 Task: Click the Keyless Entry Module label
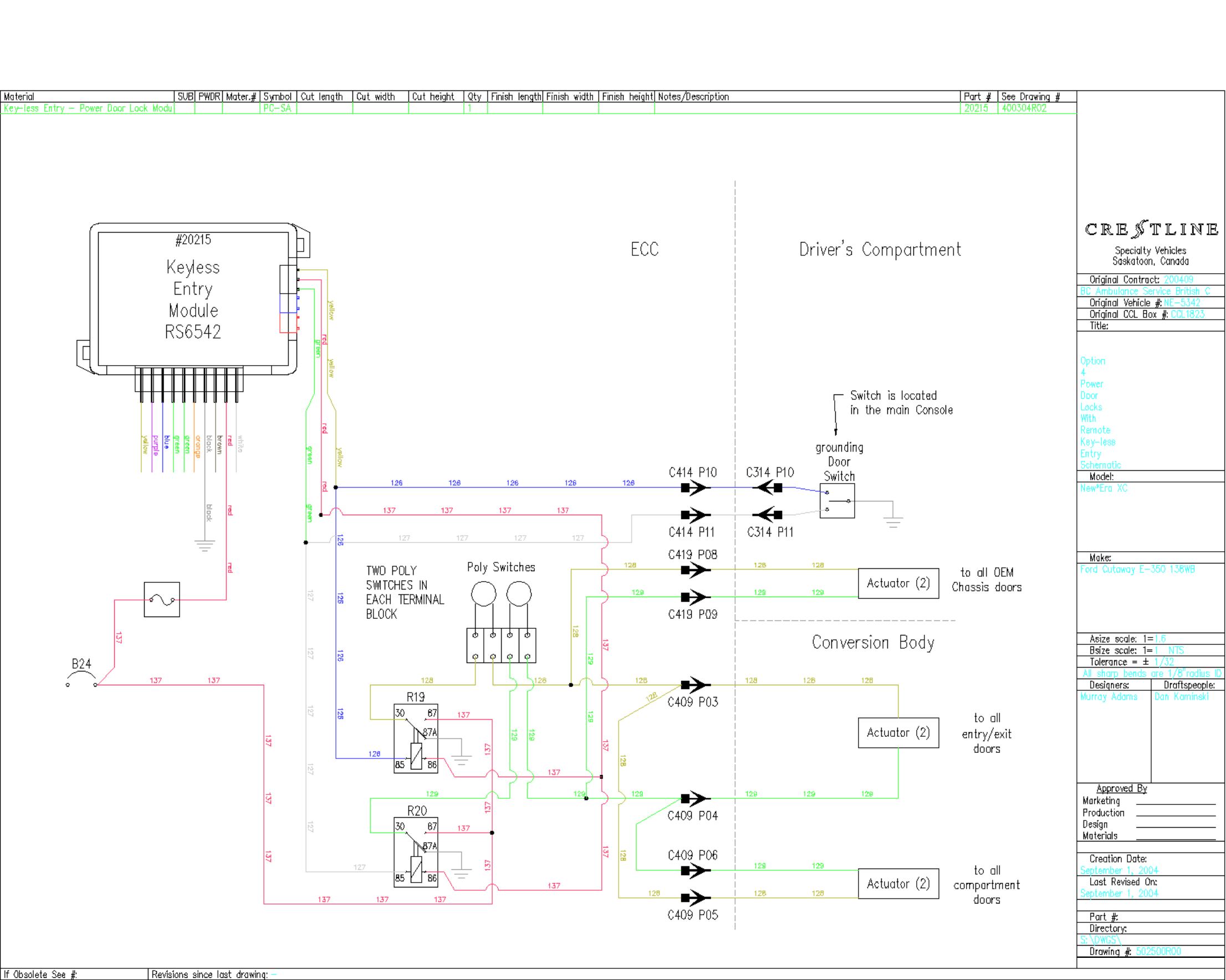pos(193,289)
